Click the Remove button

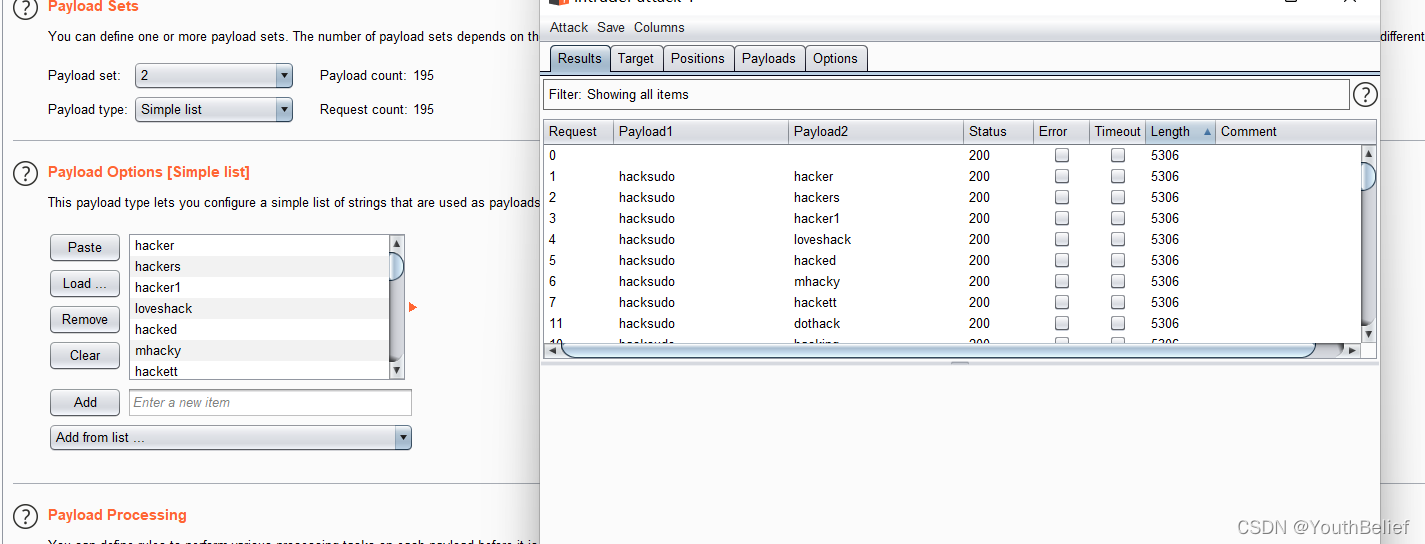85,320
